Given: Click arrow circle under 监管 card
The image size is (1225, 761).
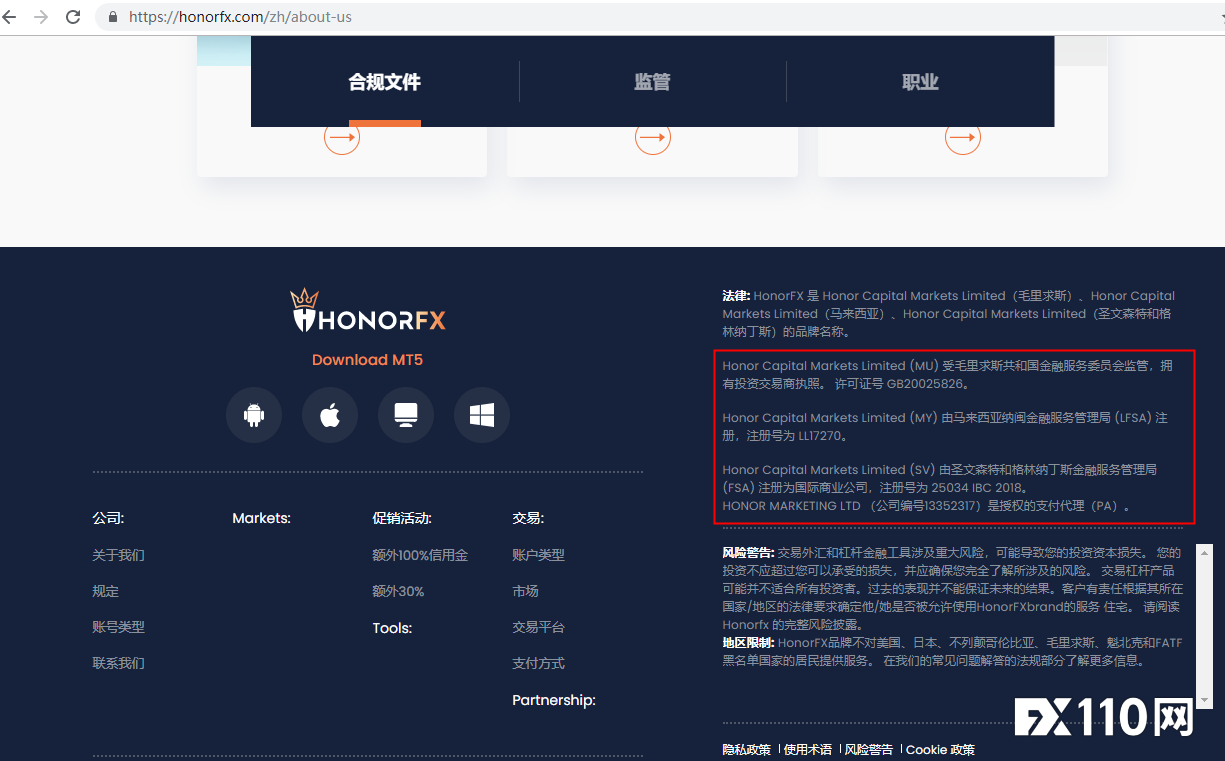Looking at the screenshot, I should (x=653, y=137).
